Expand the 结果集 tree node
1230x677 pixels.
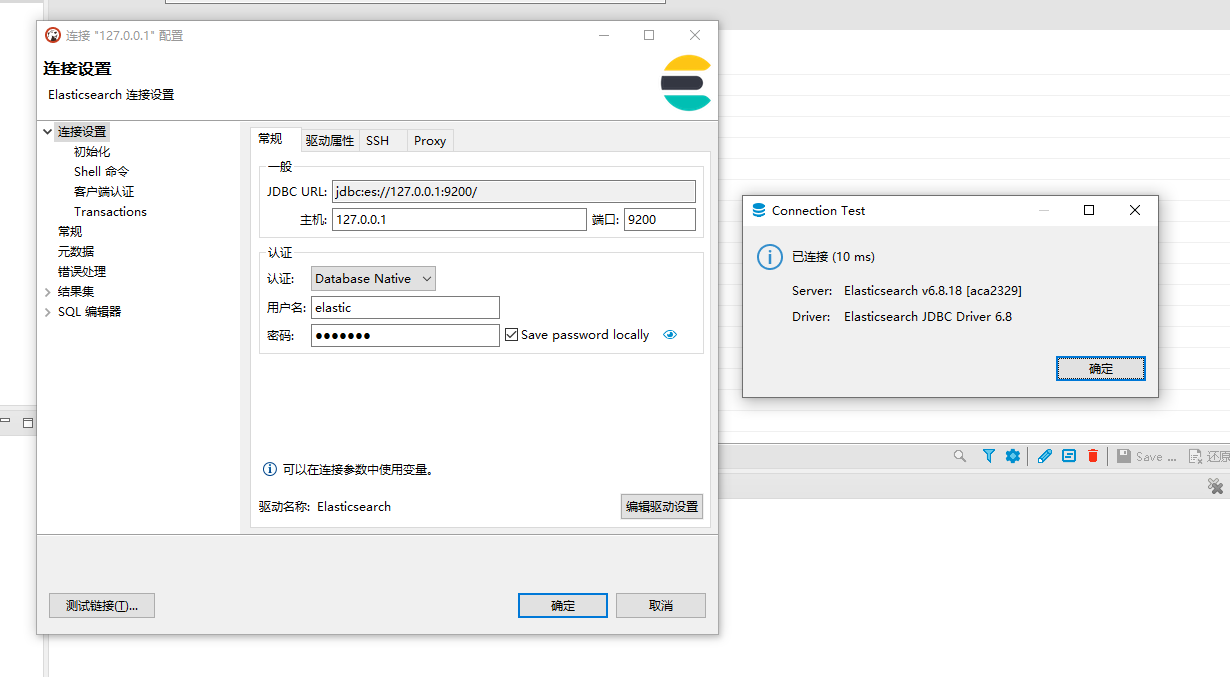tap(47, 291)
